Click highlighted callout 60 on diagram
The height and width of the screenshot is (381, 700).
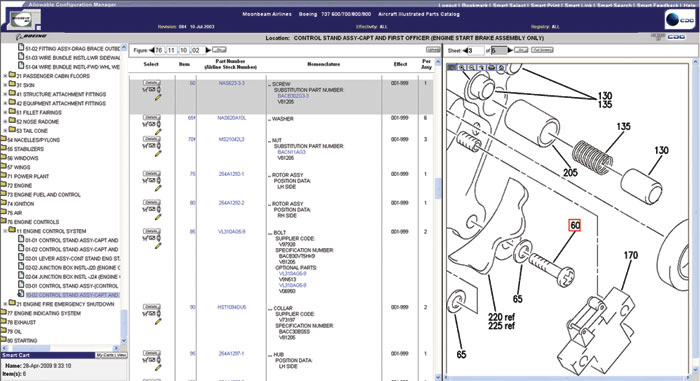pyautogui.click(x=575, y=226)
